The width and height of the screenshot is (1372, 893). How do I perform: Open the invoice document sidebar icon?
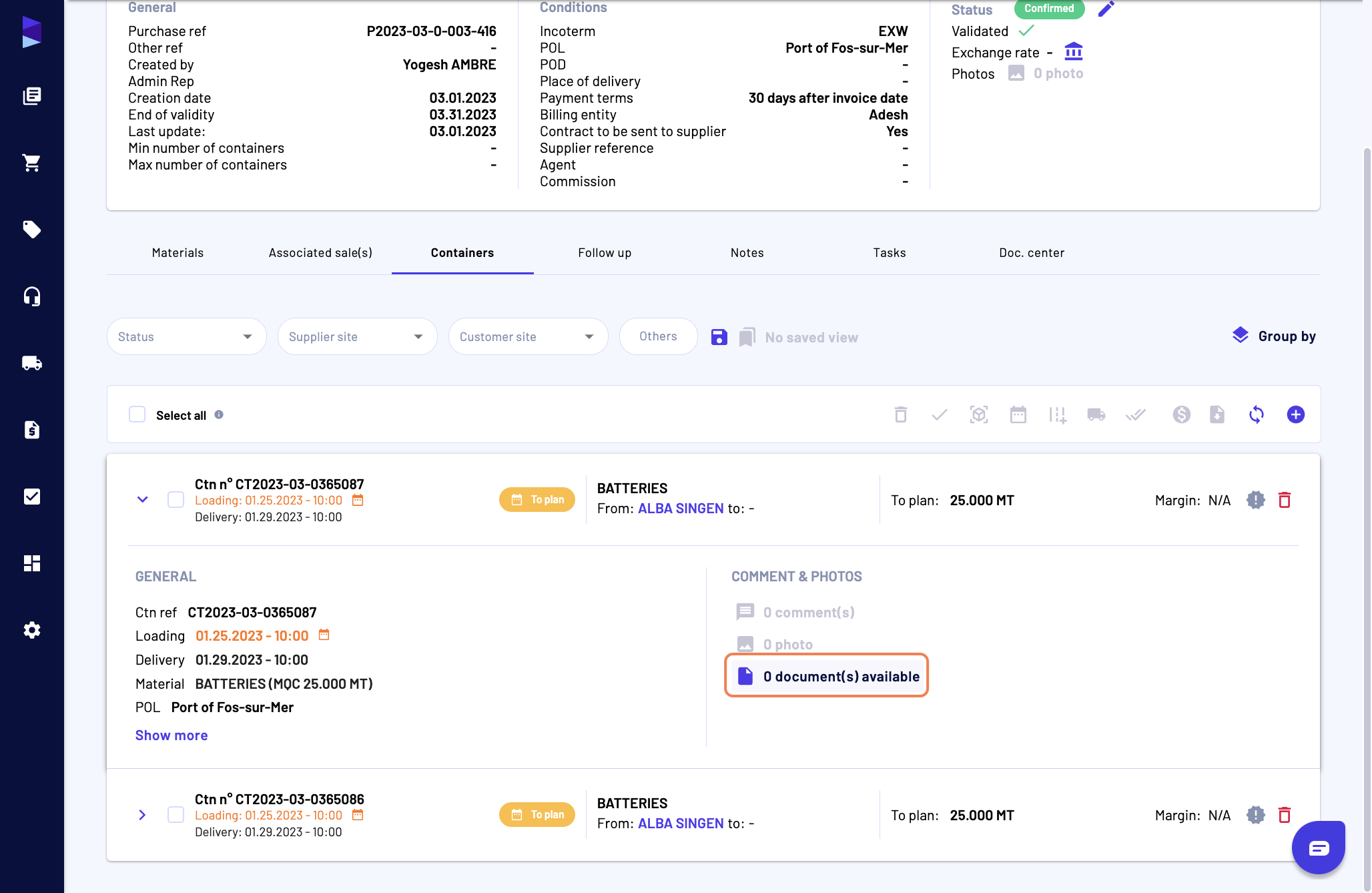point(31,430)
